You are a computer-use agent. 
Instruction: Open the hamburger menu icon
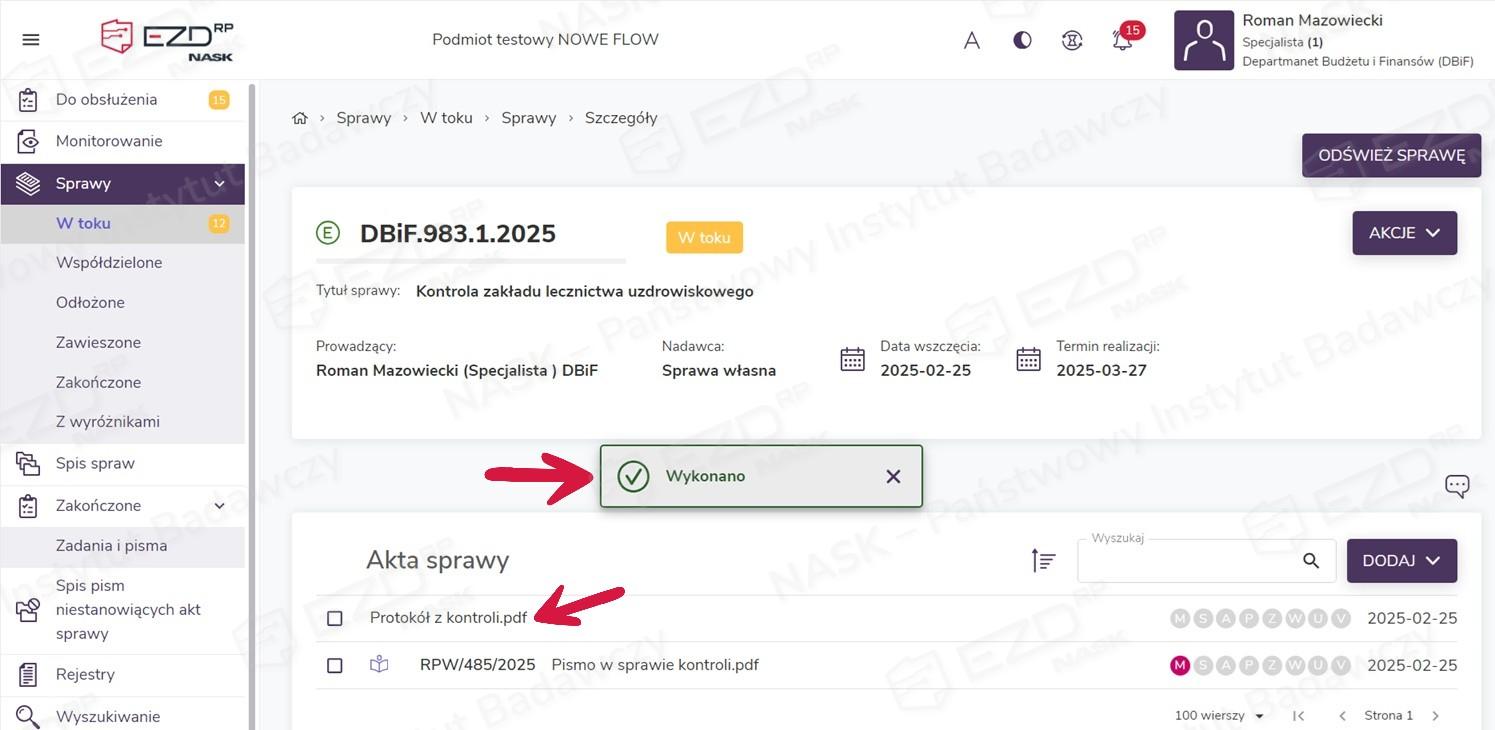point(31,40)
